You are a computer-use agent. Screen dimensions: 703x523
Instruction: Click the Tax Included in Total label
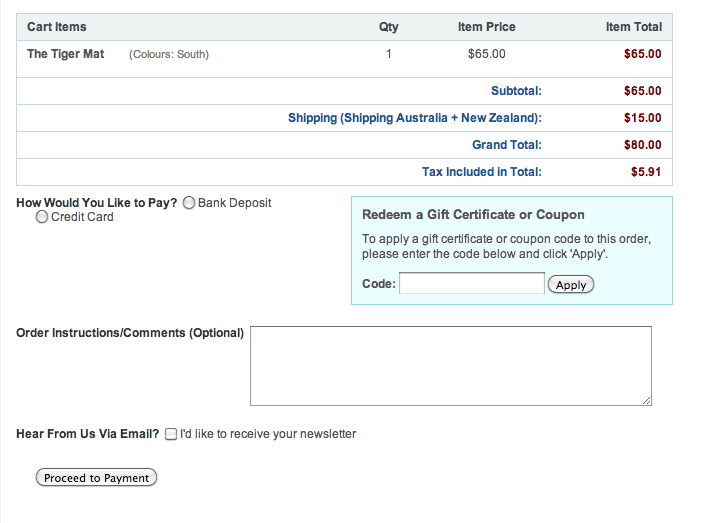[x=482, y=172]
